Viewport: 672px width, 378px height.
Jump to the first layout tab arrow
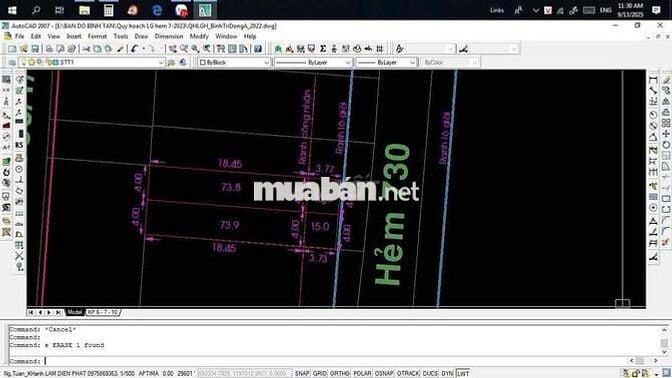31,312
